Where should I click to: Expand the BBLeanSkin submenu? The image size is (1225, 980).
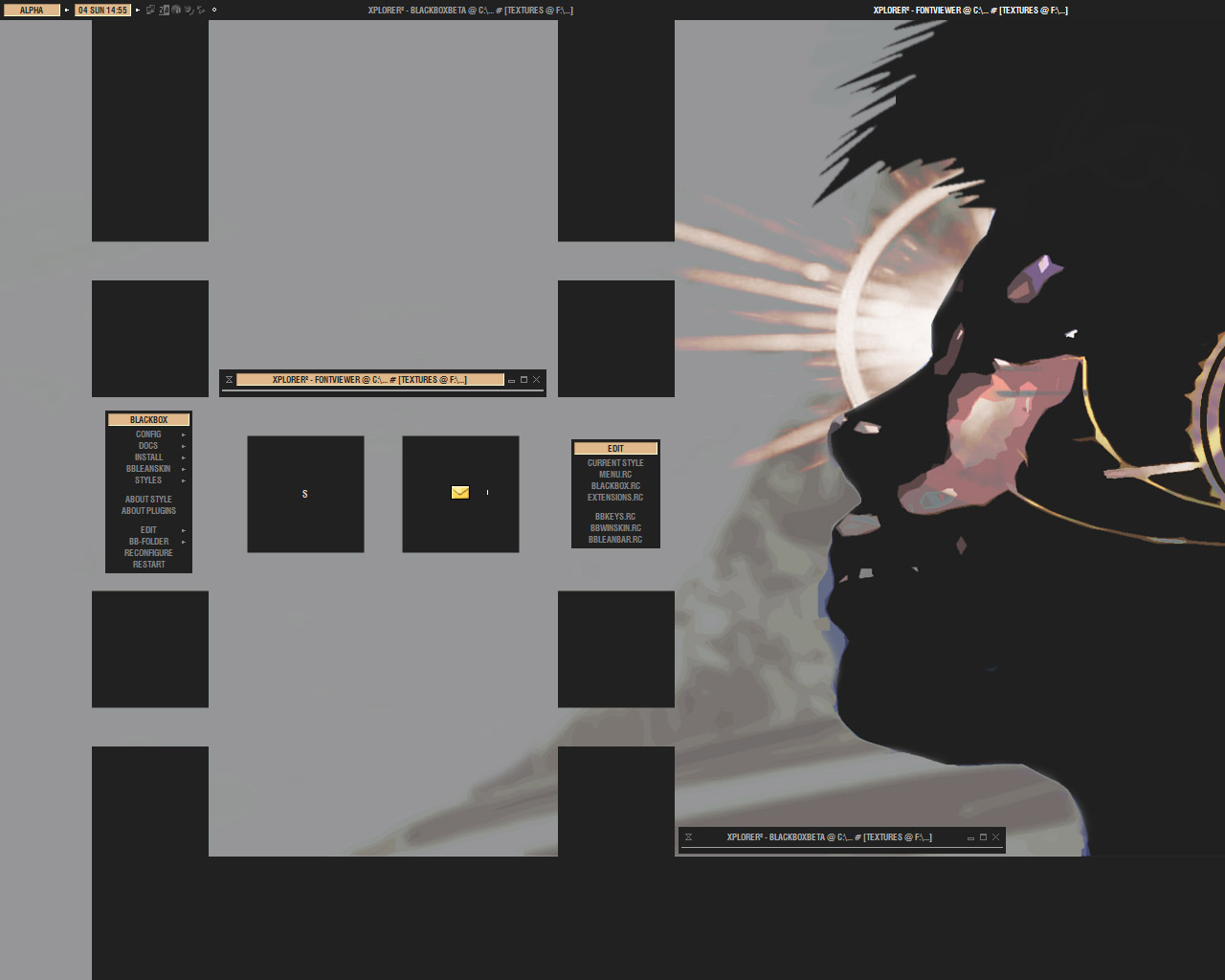[x=148, y=469]
